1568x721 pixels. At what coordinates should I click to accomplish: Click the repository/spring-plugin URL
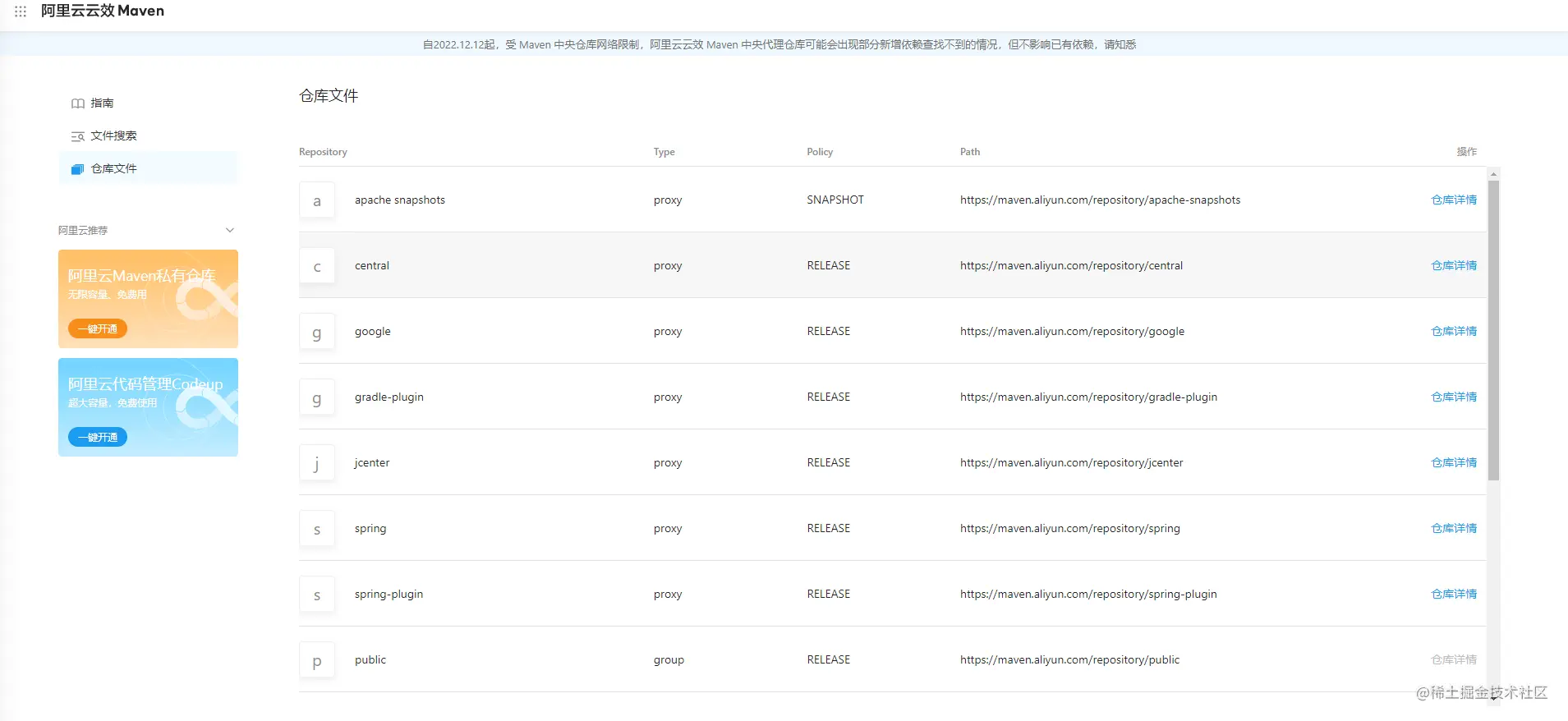coord(1088,595)
